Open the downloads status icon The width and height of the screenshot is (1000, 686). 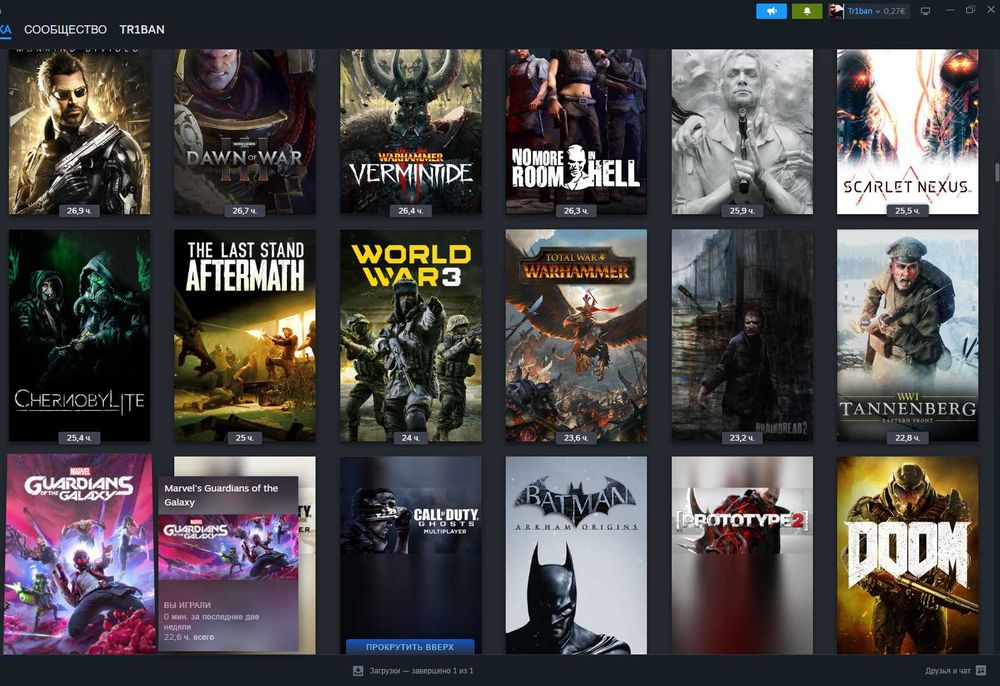tap(358, 671)
